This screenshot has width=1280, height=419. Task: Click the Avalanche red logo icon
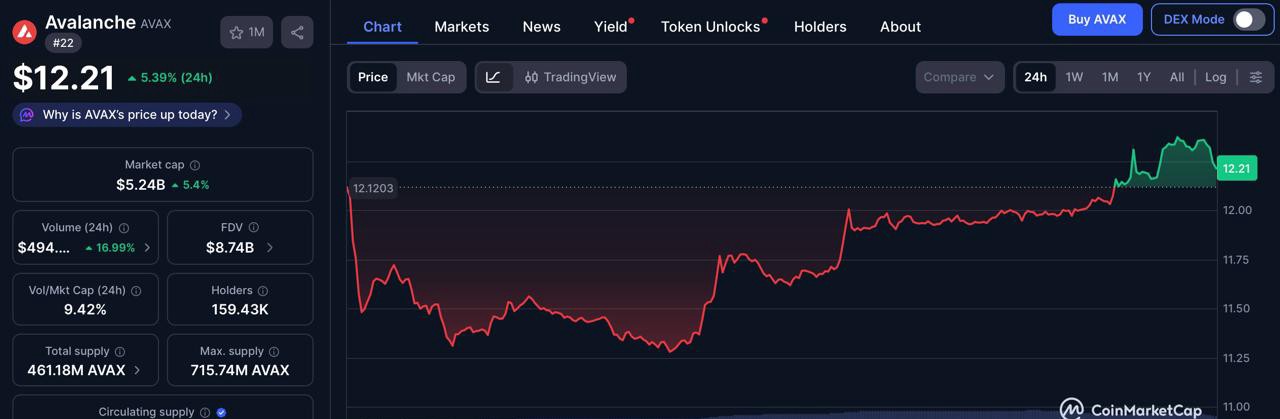pos(25,32)
